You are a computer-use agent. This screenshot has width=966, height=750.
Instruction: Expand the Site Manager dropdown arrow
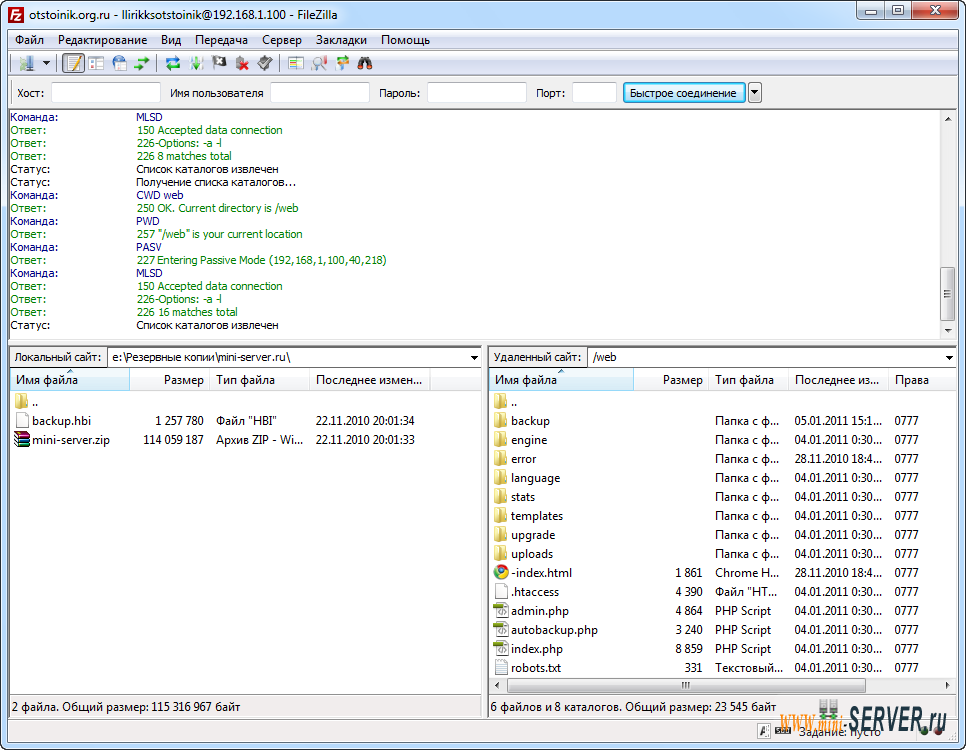[46, 63]
